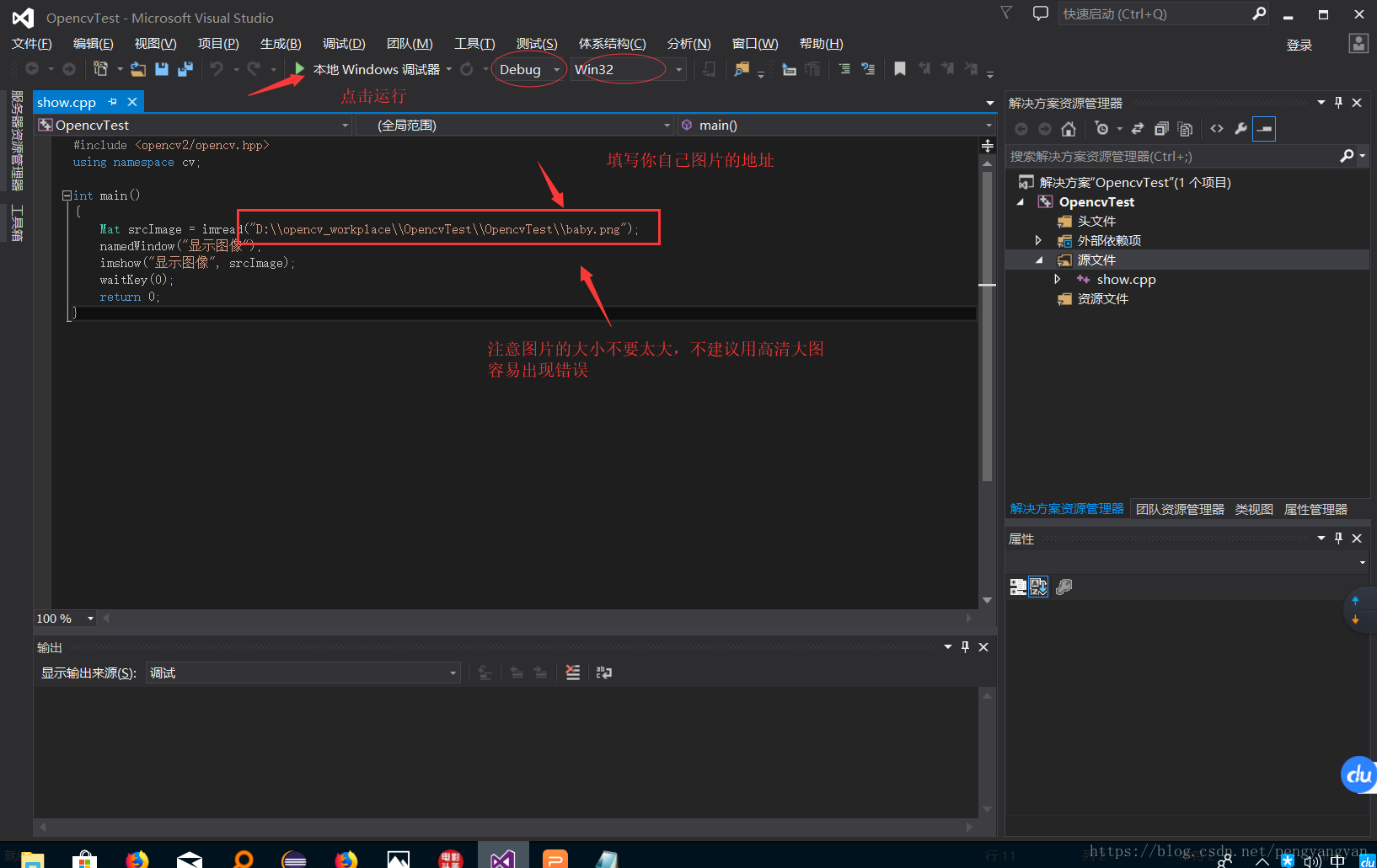
Task: Show all files in Solution Explorer
Action: point(1185,129)
